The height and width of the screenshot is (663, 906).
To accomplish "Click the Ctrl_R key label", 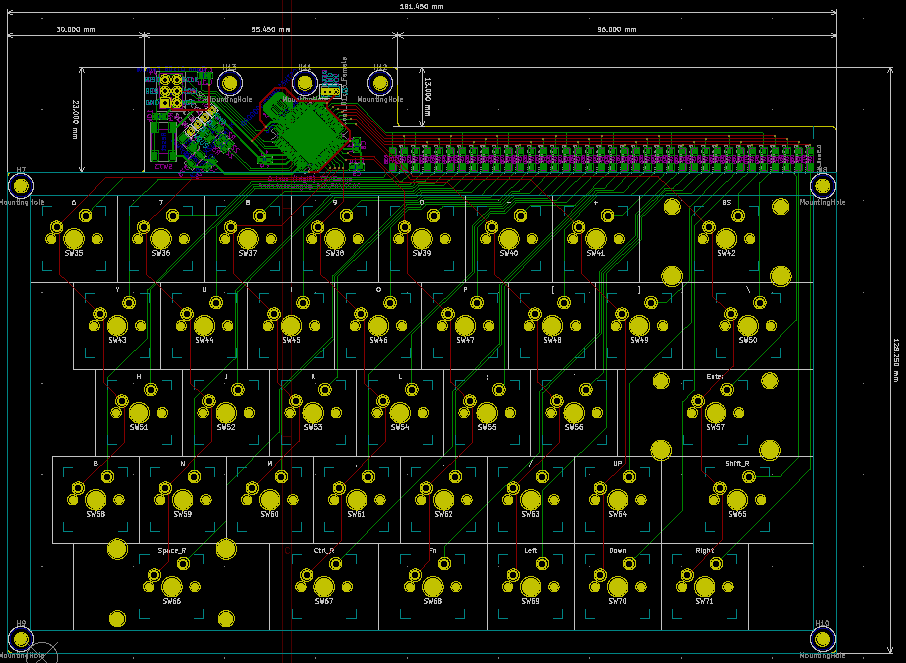I will click(324, 550).
